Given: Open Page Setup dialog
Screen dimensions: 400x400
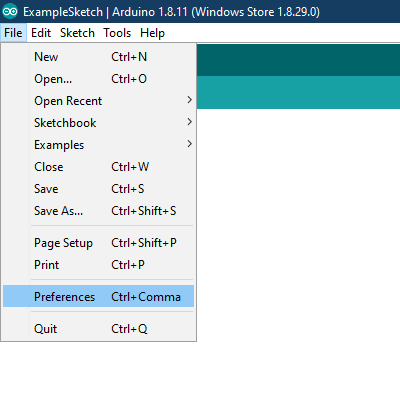Looking at the screenshot, I should click(98, 243).
